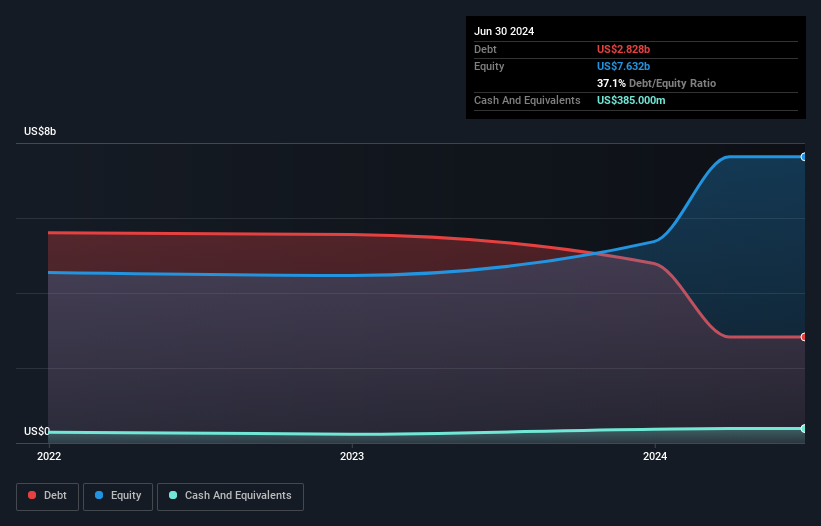Click the US$8b y-axis label
Screen dimensions: 821x526
[40, 131]
